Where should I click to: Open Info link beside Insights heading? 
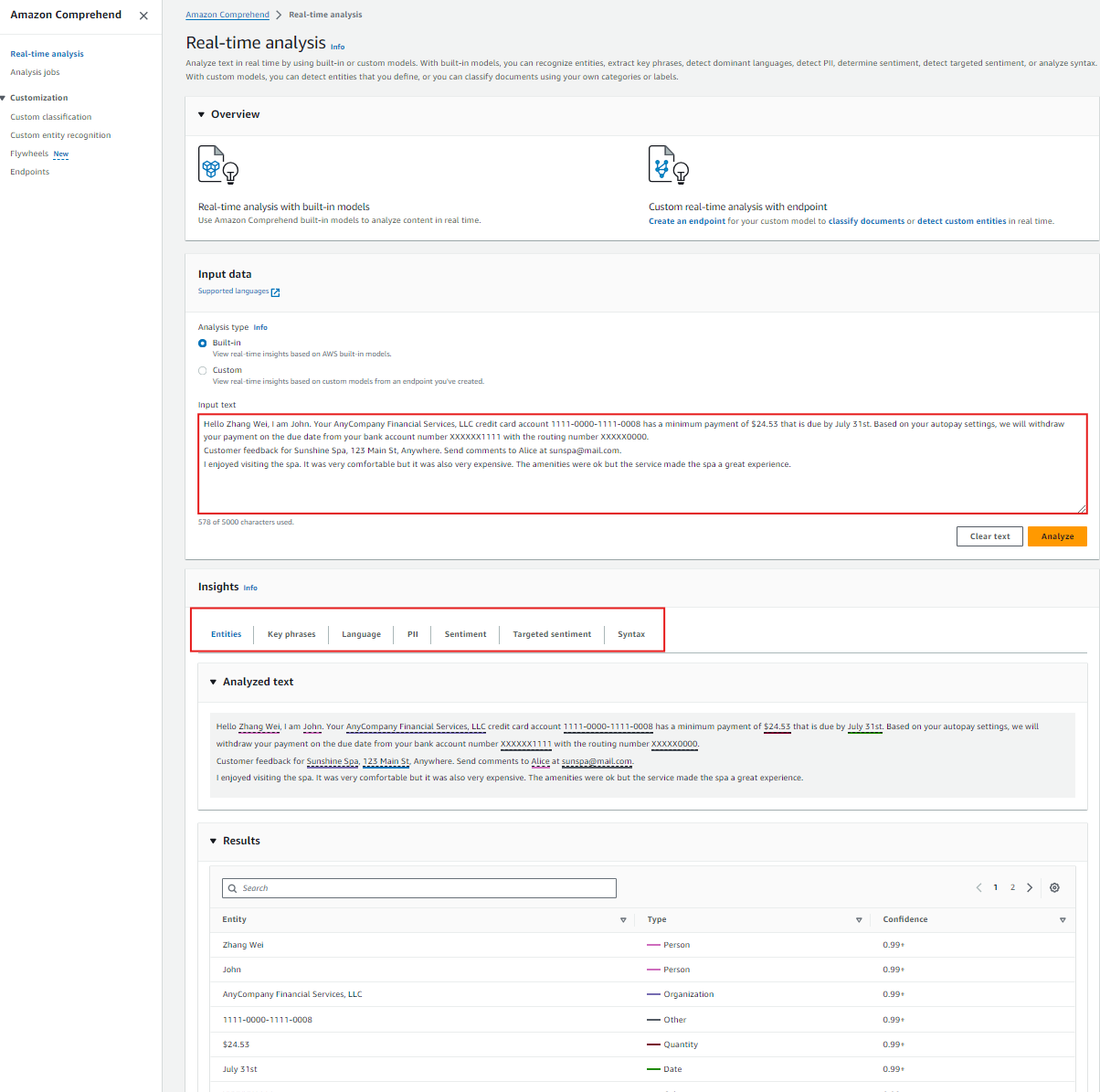[x=250, y=588]
